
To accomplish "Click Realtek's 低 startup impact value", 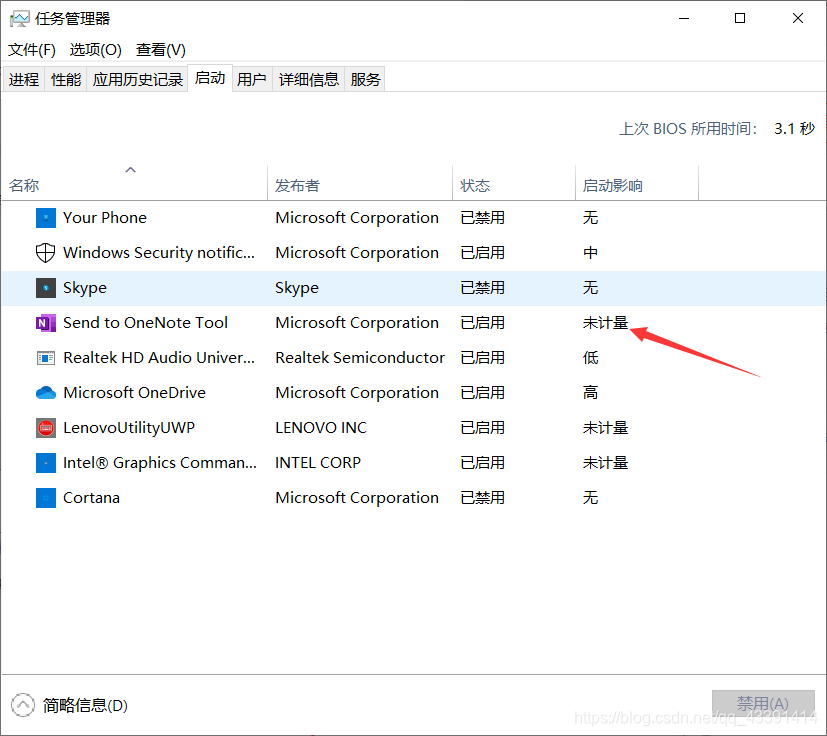I will click(590, 358).
